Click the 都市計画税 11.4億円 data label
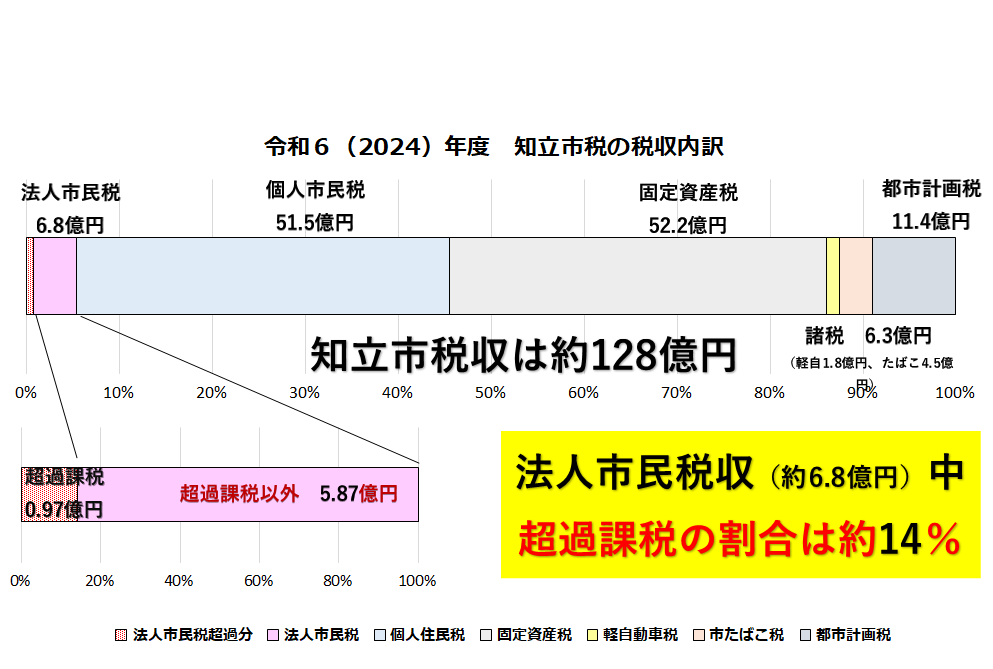993x669 pixels. (931, 205)
